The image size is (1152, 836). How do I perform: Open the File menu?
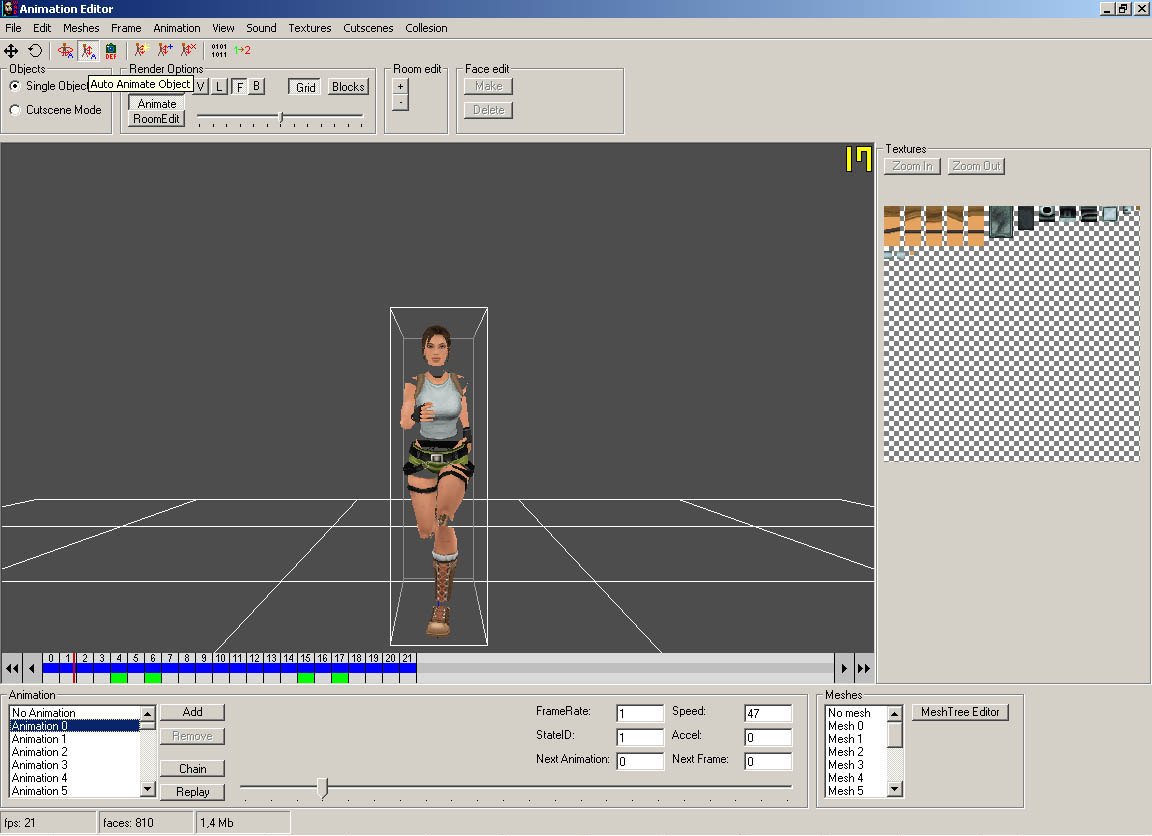[x=13, y=28]
